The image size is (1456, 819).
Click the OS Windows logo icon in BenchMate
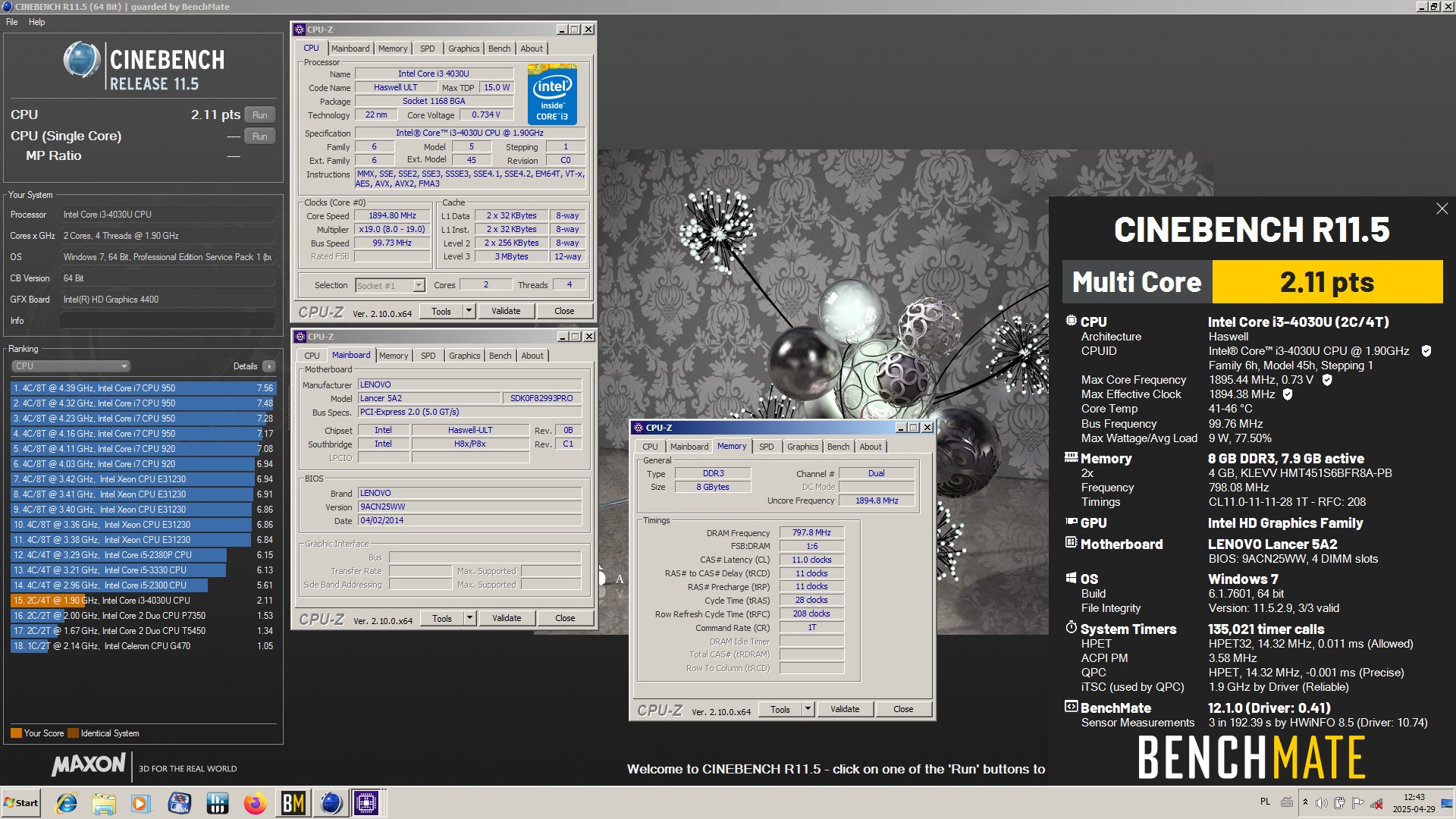pyautogui.click(x=1071, y=578)
